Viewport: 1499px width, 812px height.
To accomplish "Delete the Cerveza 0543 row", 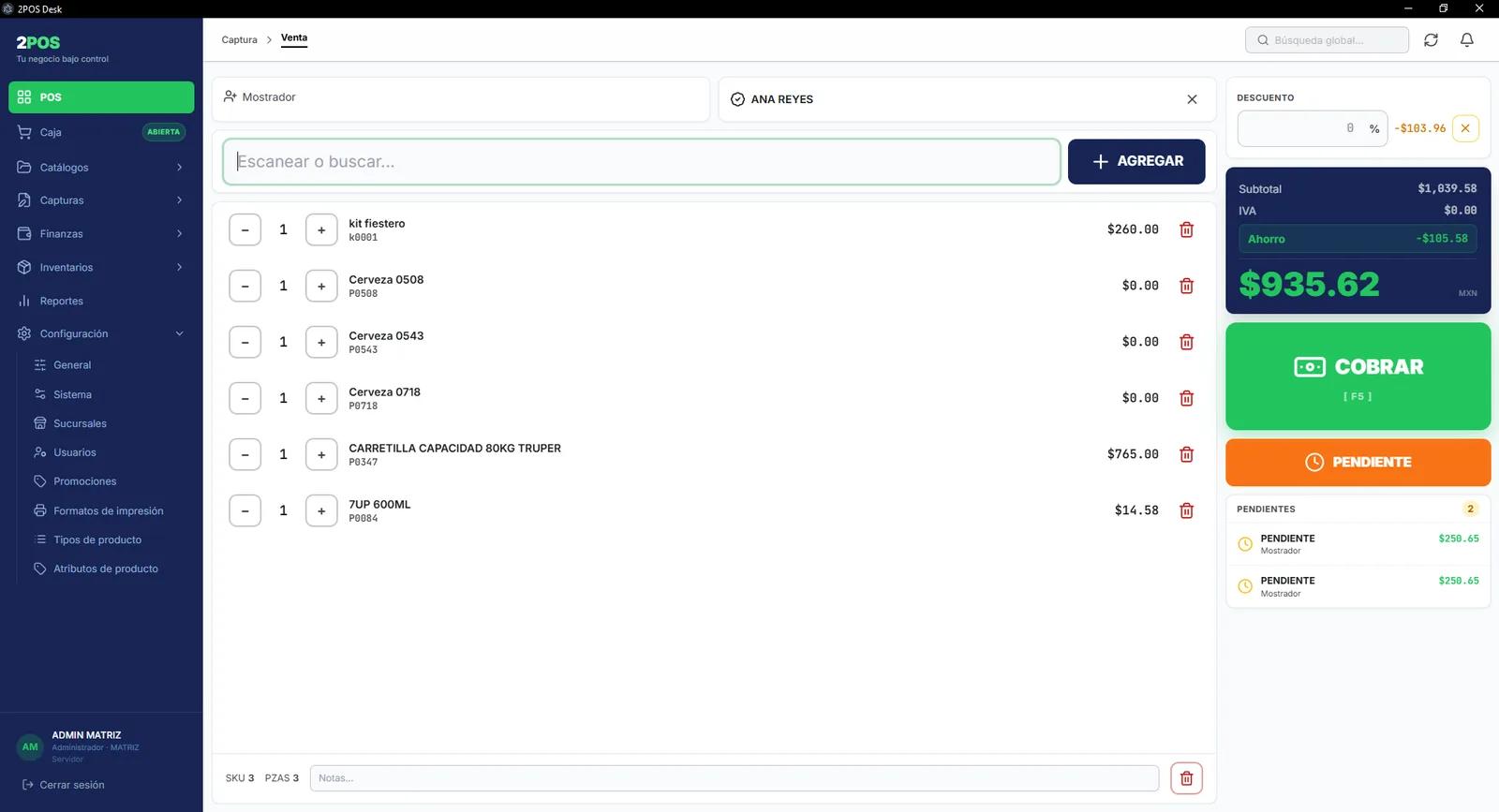I will pyautogui.click(x=1186, y=342).
